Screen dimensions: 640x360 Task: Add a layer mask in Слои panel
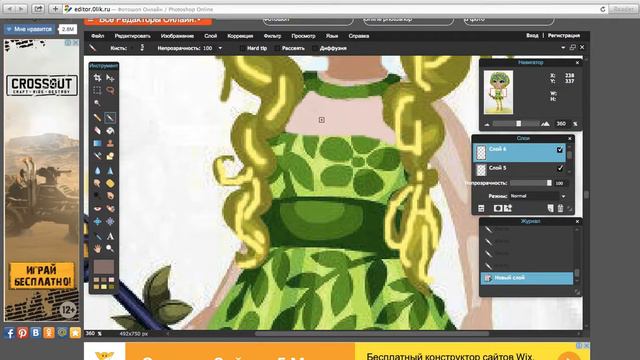click(498, 208)
